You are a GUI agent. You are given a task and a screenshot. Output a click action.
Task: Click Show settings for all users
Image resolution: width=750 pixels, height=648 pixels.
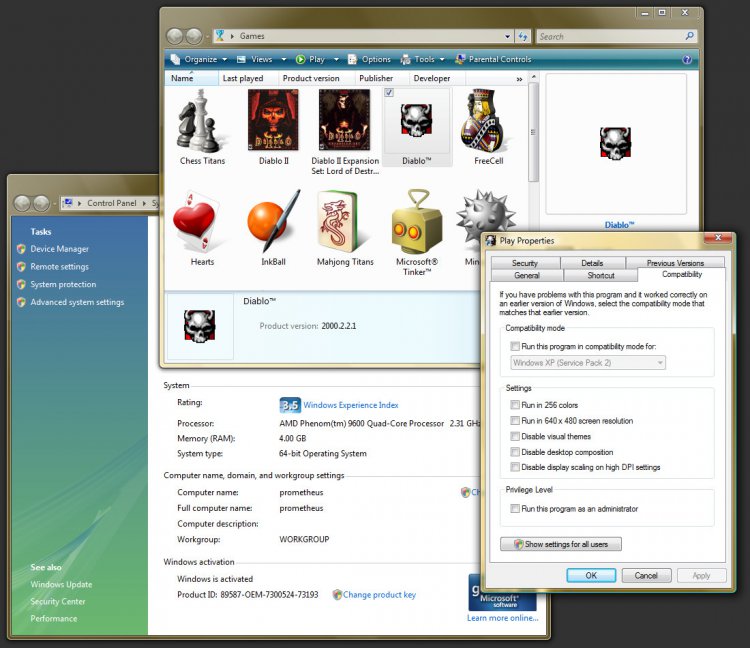[x=561, y=544]
